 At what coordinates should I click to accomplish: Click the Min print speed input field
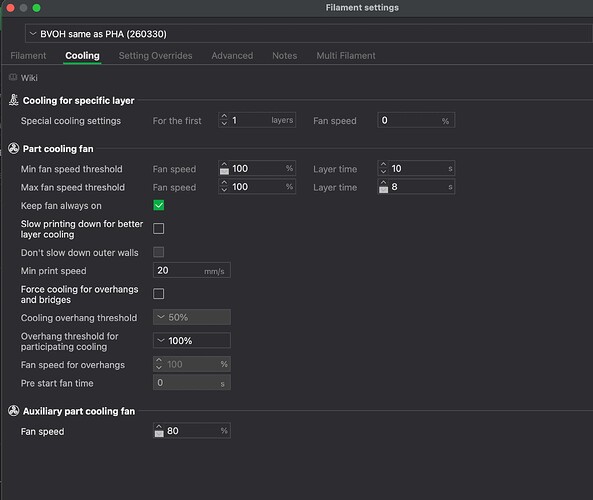[192, 270]
